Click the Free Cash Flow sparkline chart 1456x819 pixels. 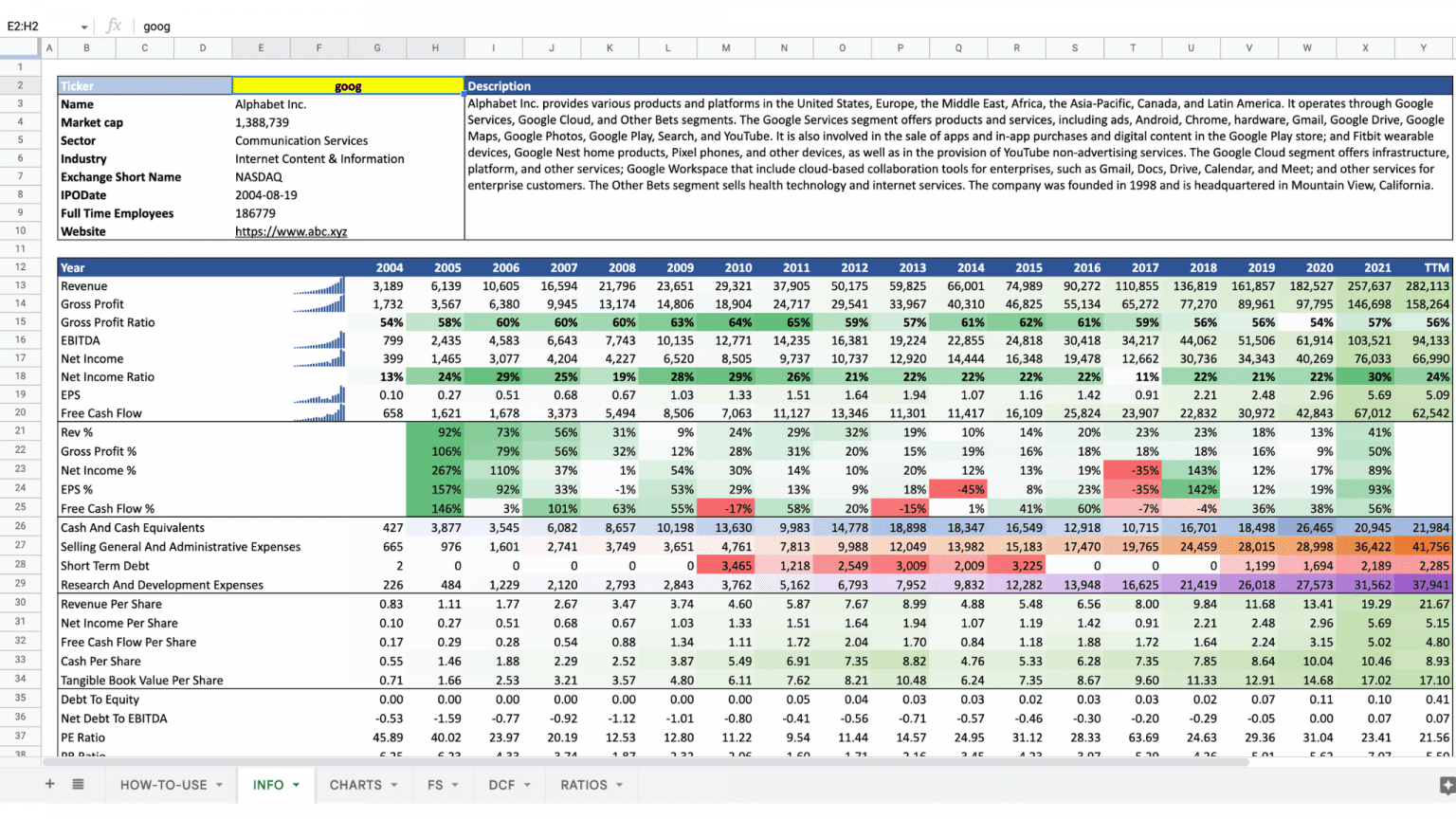(318, 412)
